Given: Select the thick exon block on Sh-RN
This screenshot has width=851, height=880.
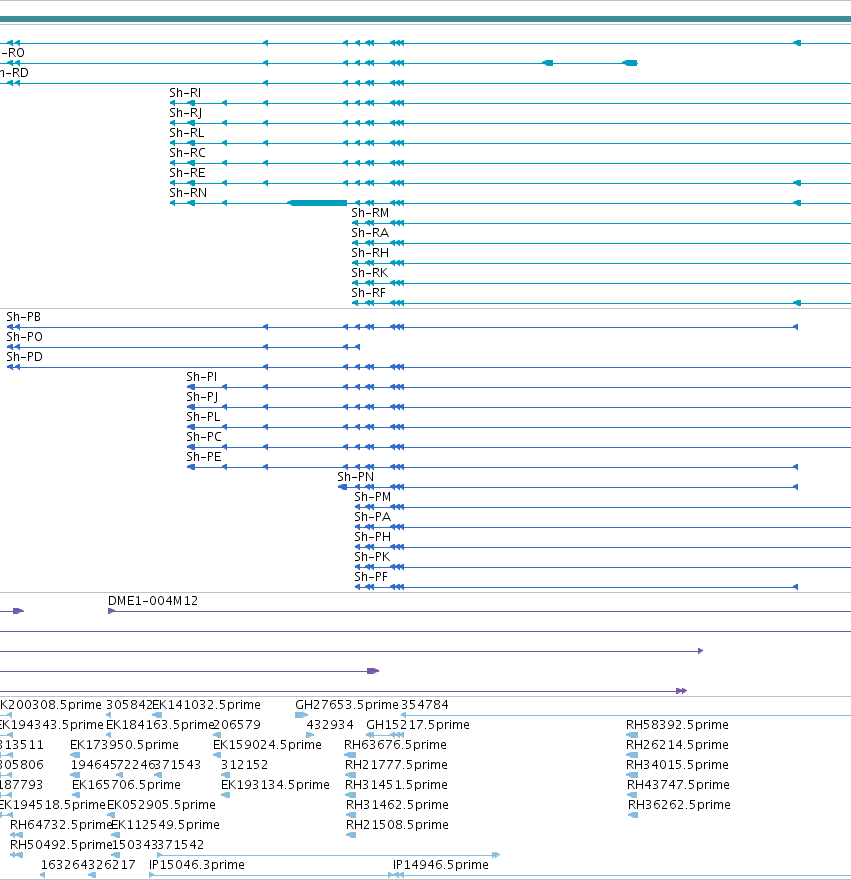Looking at the screenshot, I should point(318,203).
